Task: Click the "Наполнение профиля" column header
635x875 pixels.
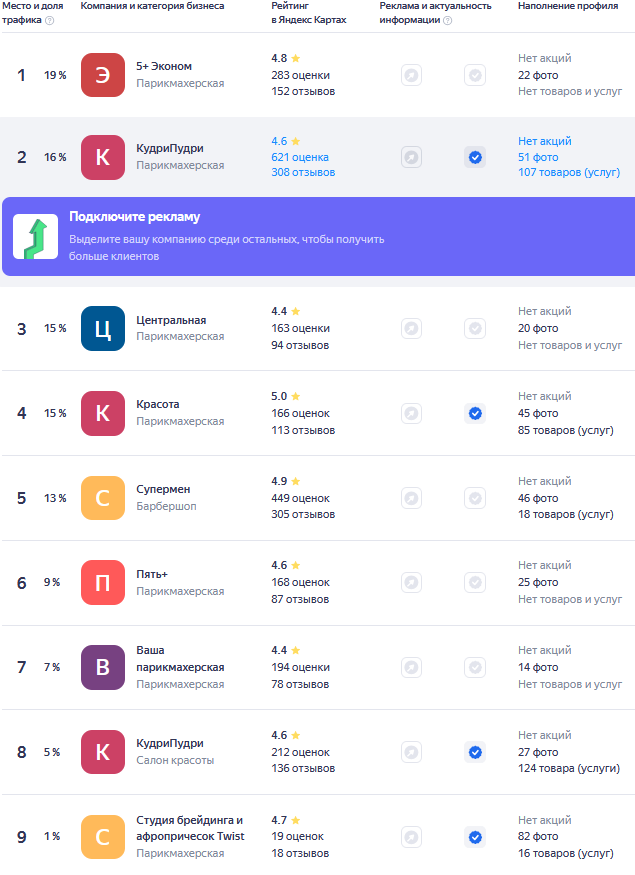Action: pyautogui.click(x=568, y=6)
